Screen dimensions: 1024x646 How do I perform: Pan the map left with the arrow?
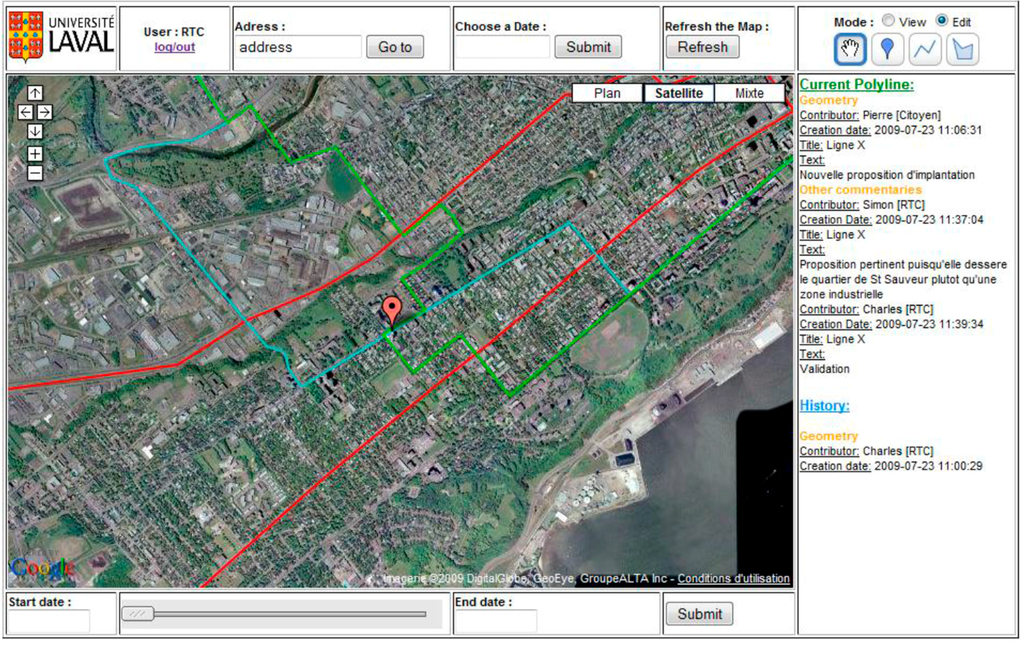coord(26,112)
